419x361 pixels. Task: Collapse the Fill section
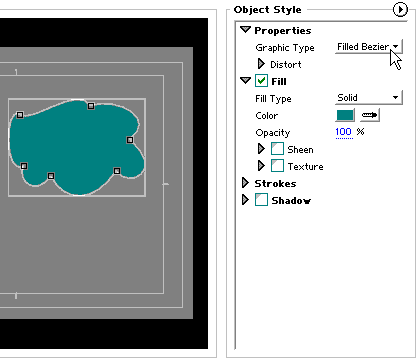point(245,81)
